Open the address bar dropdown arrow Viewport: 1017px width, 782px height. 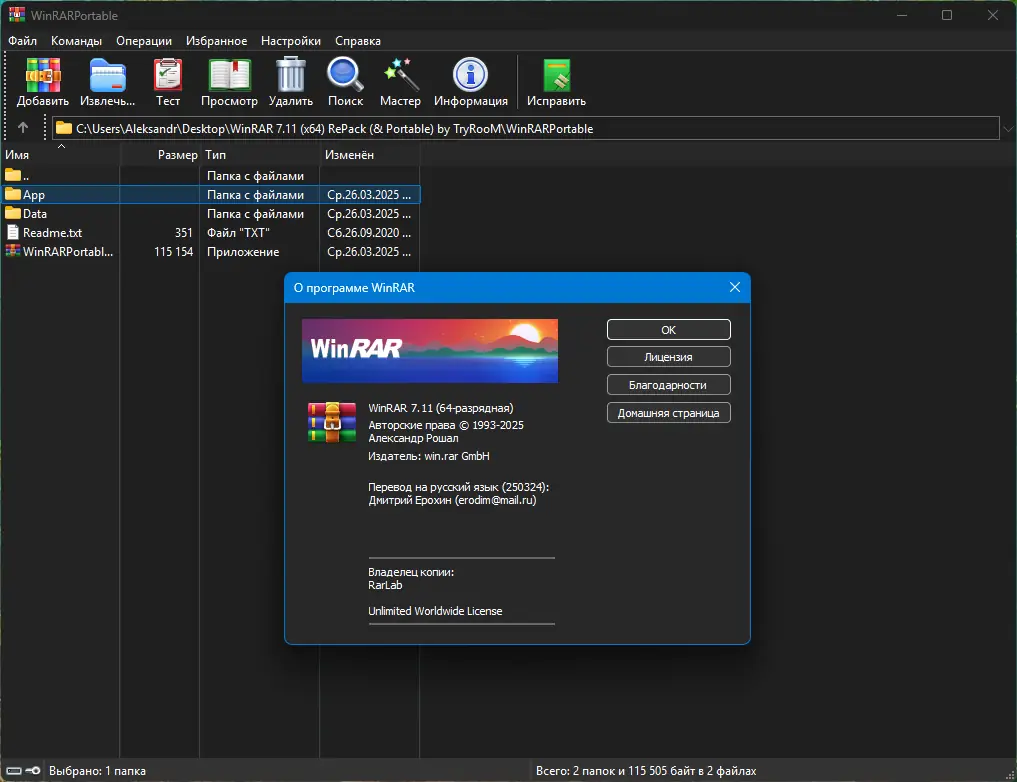click(1008, 128)
